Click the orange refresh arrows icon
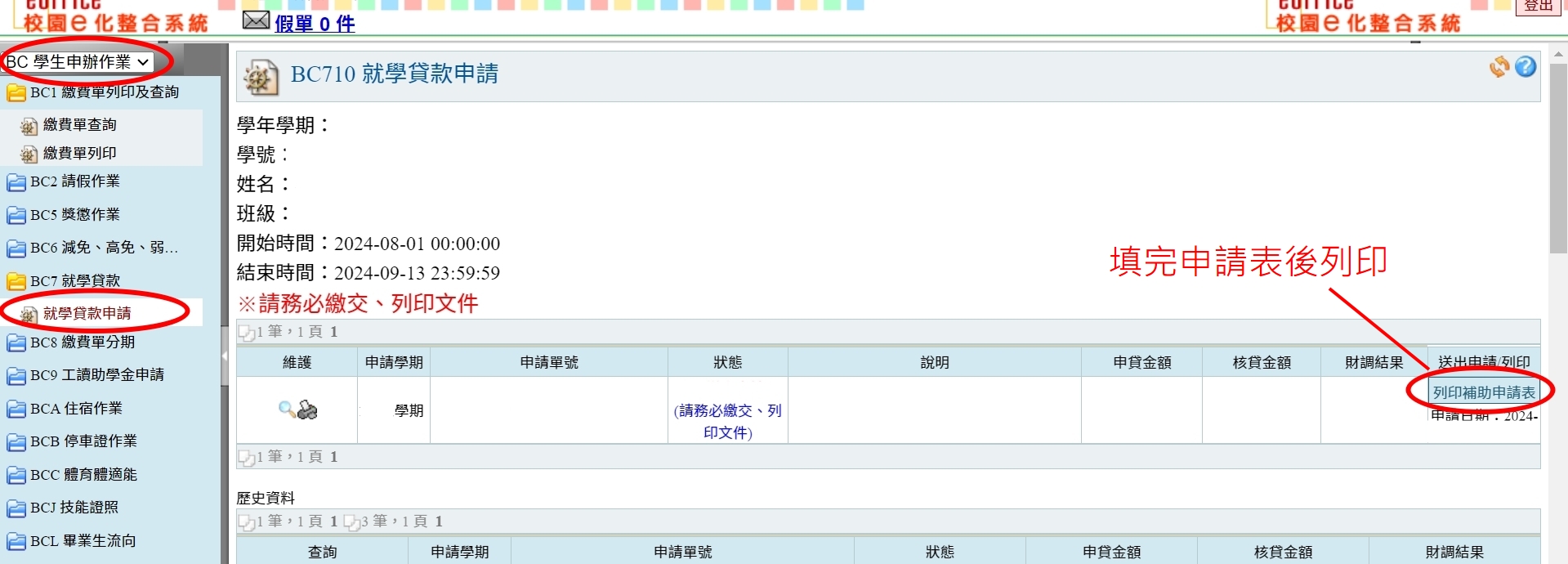 [x=1499, y=67]
